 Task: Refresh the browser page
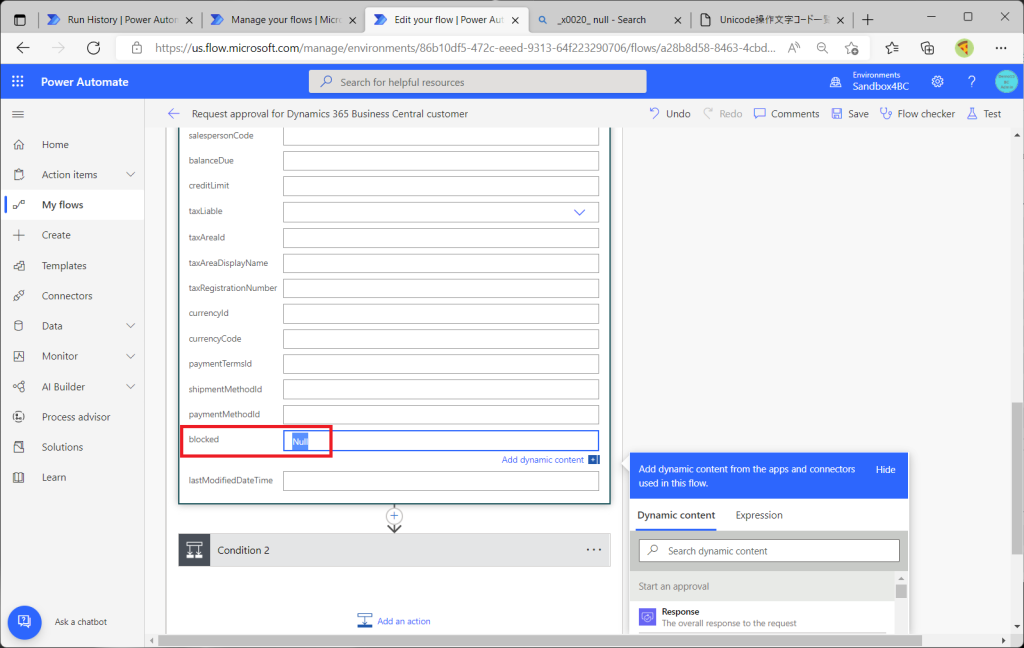click(93, 48)
